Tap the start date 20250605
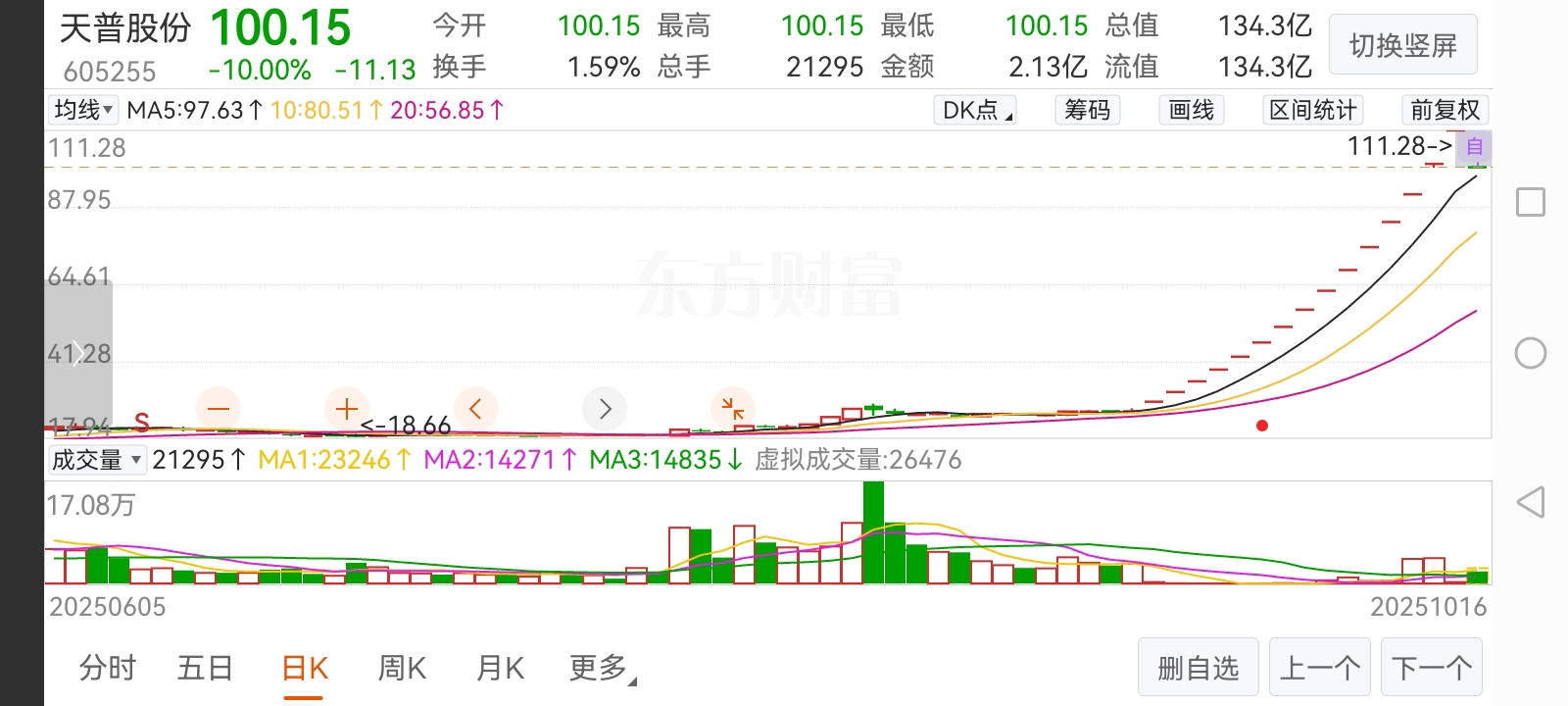Image resolution: width=1568 pixels, height=706 pixels. tap(108, 607)
